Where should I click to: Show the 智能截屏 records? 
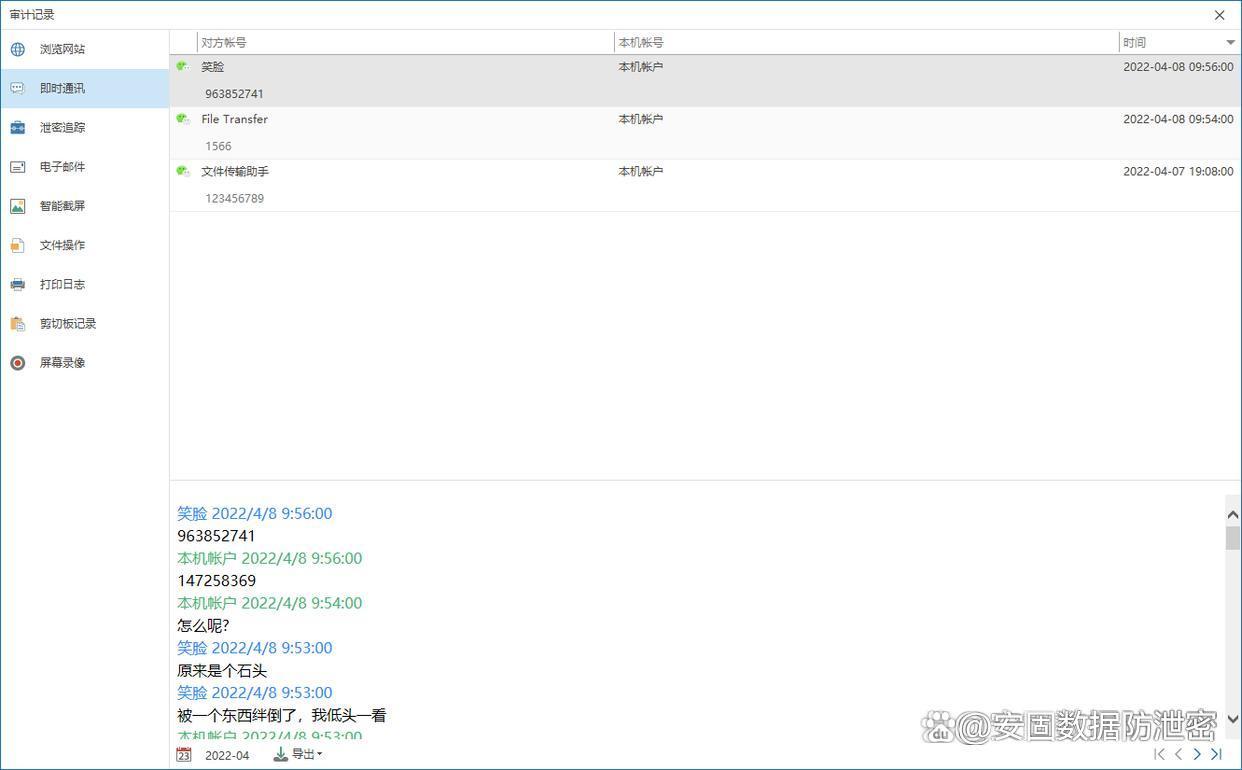click(x=85, y=206)
